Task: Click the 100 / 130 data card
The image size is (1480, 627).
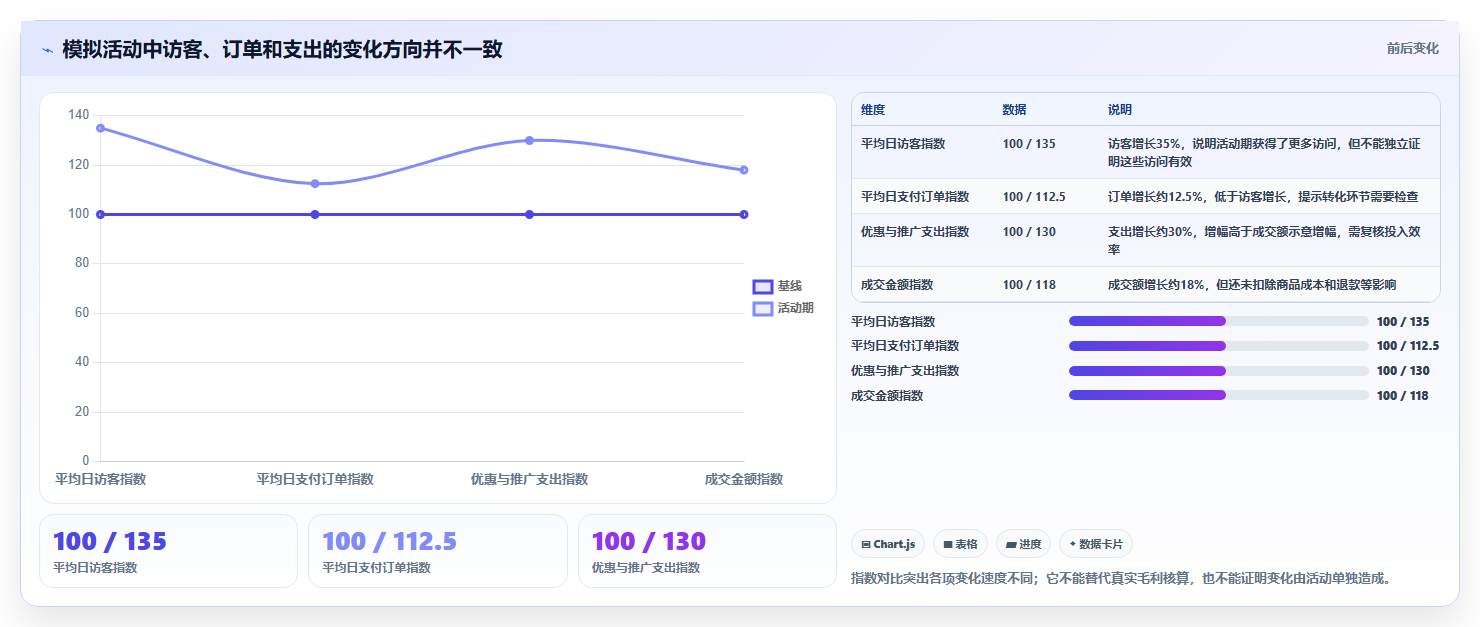Action: (707, 551)
